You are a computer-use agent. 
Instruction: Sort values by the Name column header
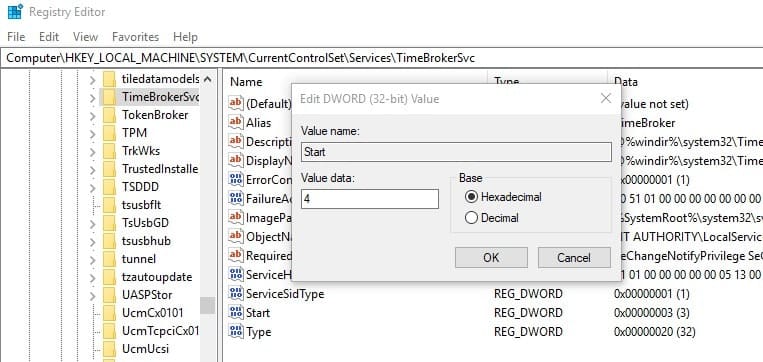coord(246,82)
